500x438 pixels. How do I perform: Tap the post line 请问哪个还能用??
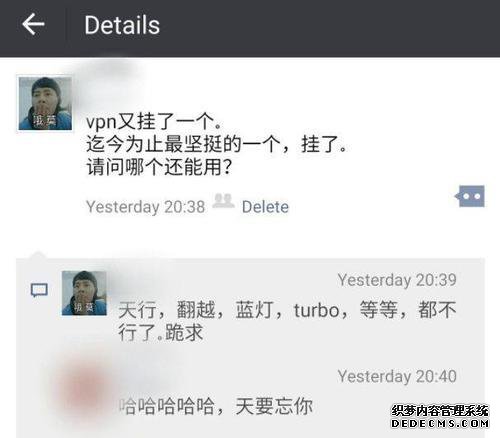click(159, 167)
